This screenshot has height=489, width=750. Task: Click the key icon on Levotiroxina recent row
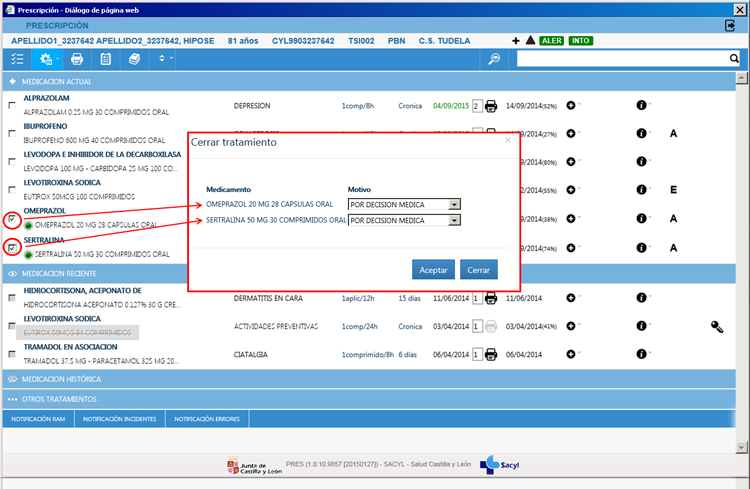(716, 326)
